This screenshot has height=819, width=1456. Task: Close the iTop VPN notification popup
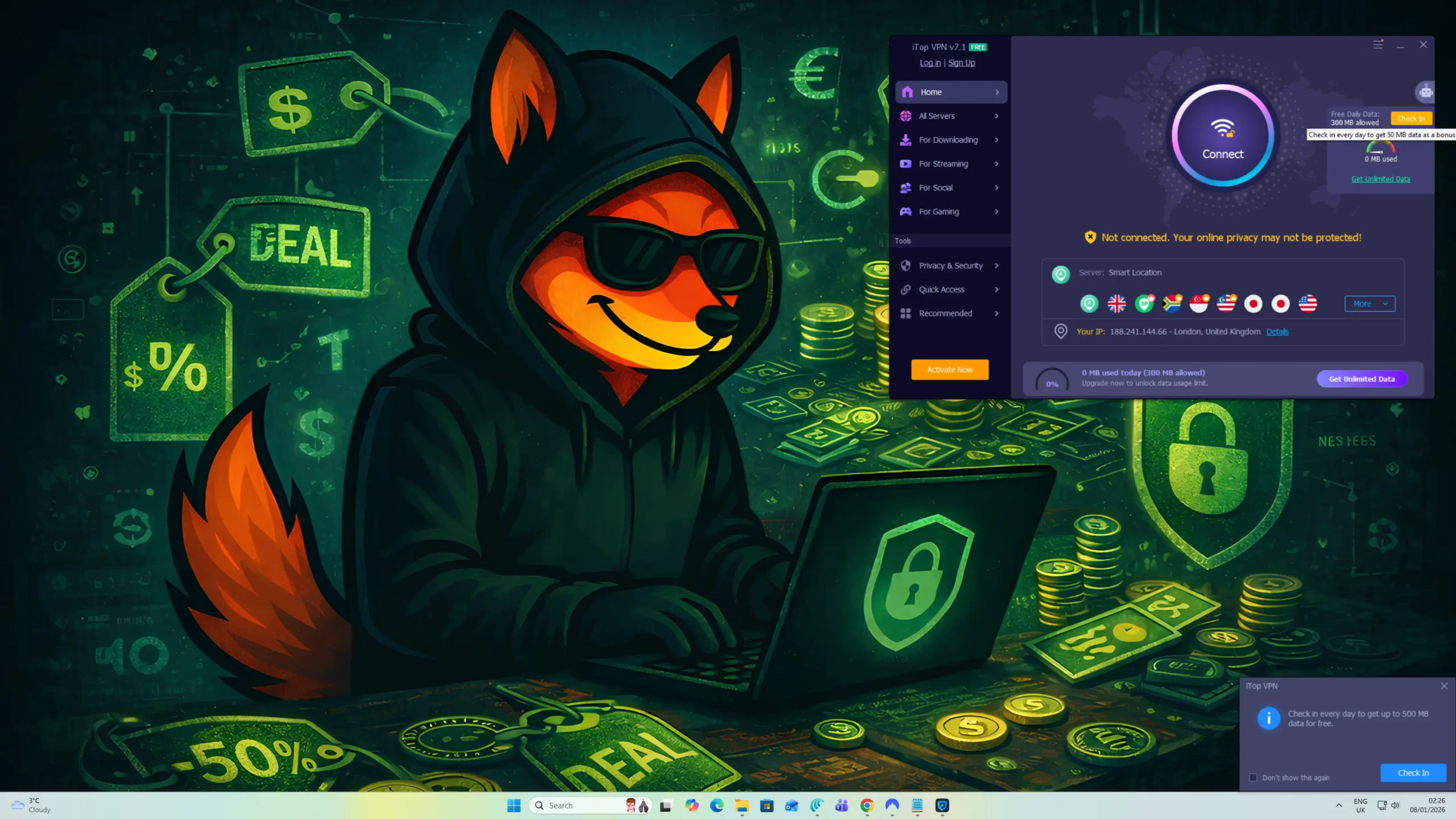pos(1444,686)
